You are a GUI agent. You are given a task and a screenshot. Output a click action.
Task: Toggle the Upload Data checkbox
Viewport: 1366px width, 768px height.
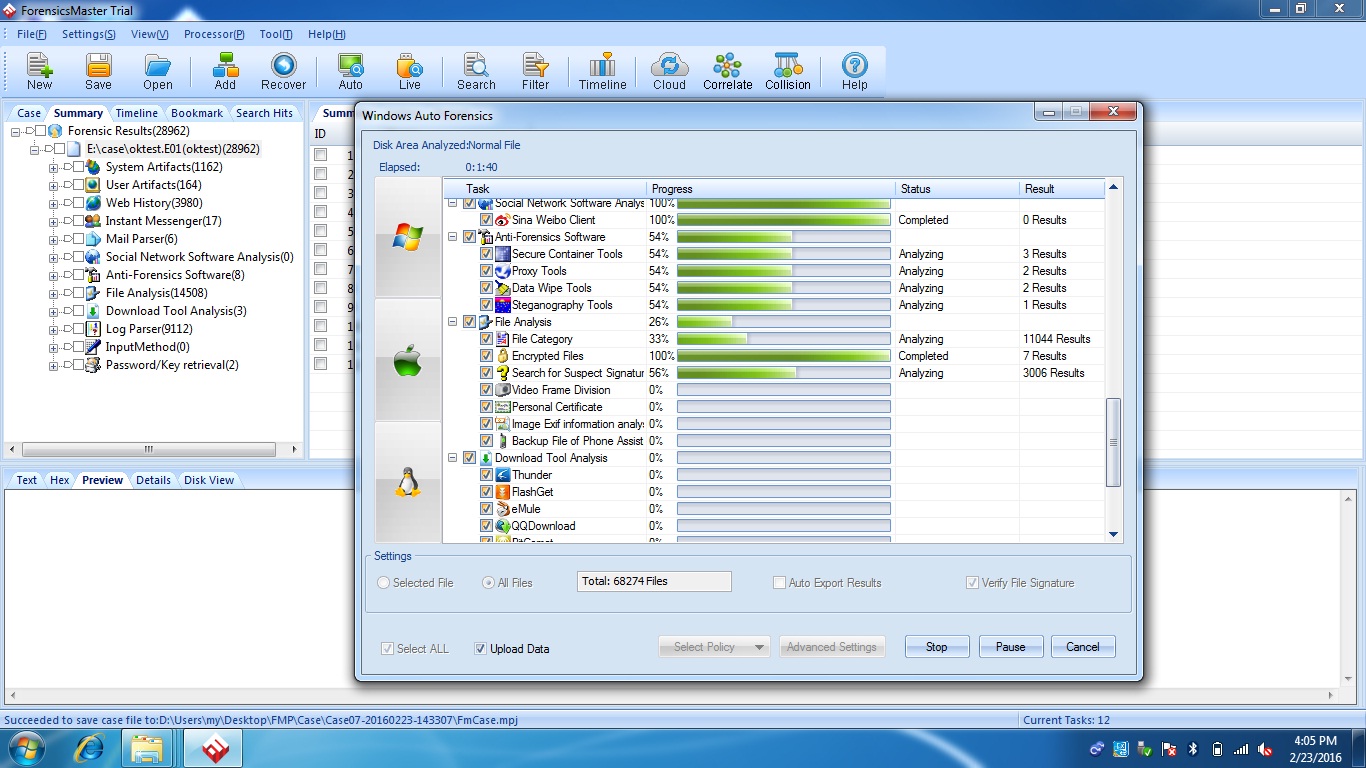point(481,648)
